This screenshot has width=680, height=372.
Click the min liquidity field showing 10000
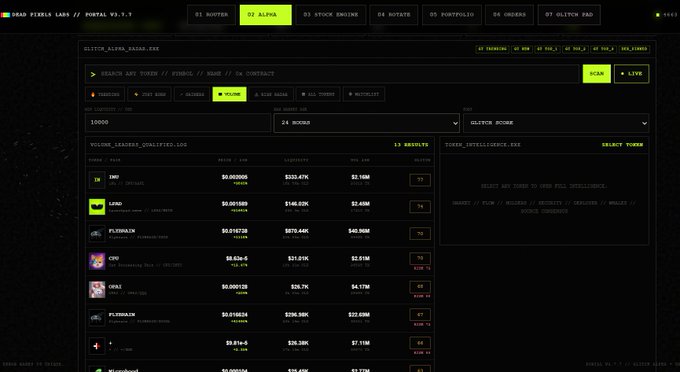178,123
